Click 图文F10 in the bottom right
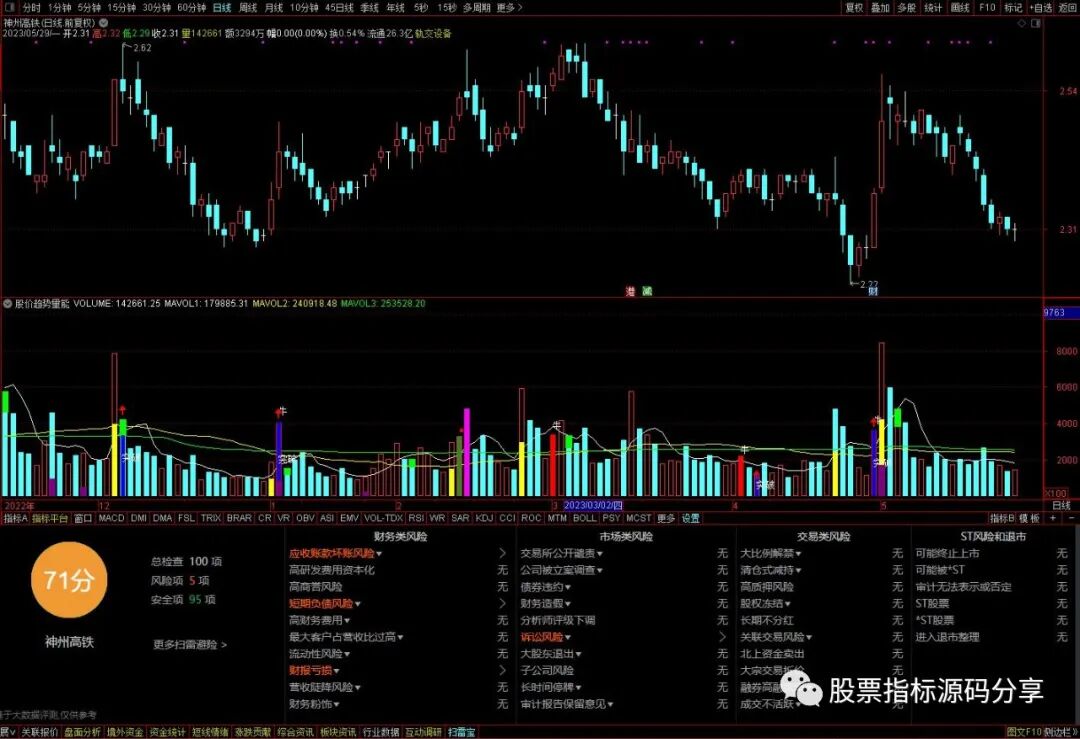Screen dimensions: 1080x739 click(1023, 732)
